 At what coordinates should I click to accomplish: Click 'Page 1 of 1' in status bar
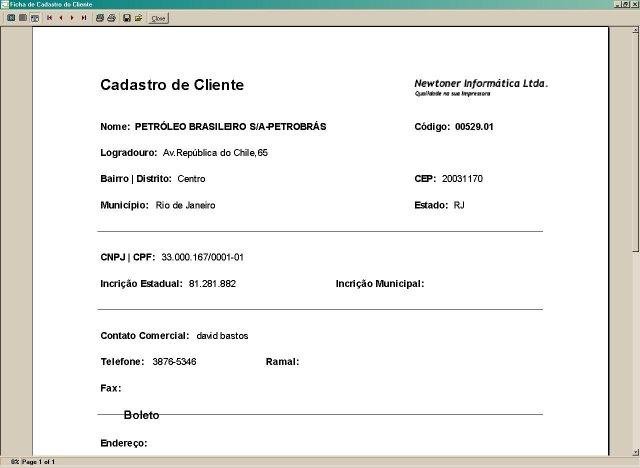pos(38,462)
